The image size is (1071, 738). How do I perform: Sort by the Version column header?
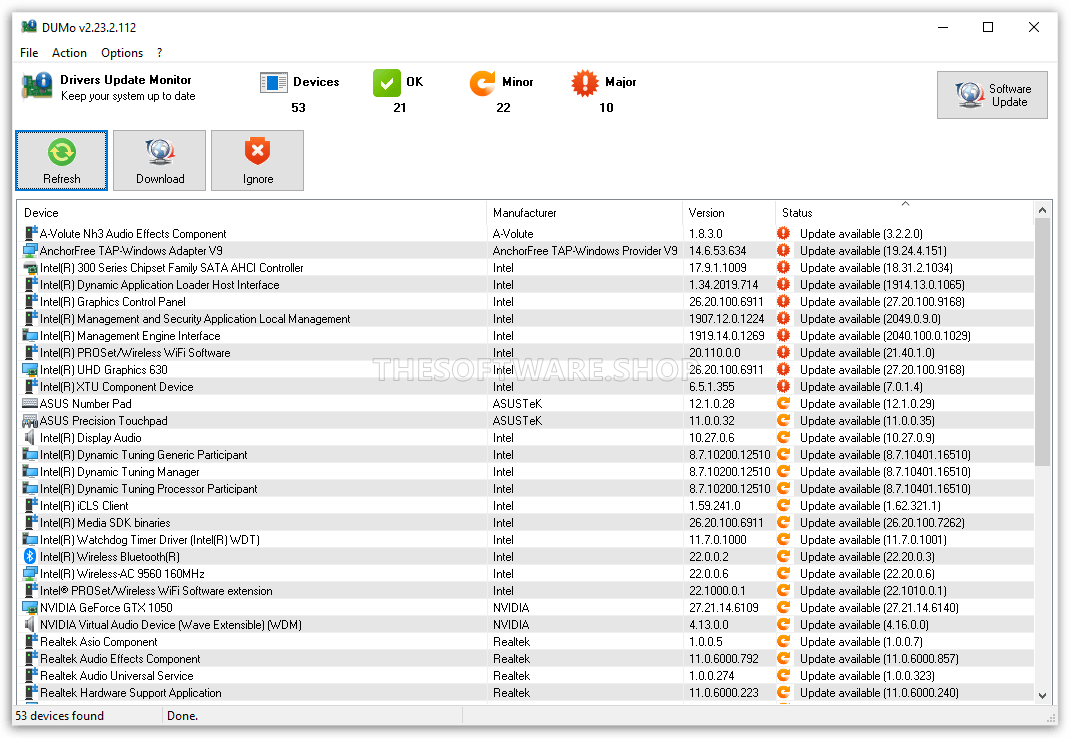pyautogui.click(x=729, y=213)
